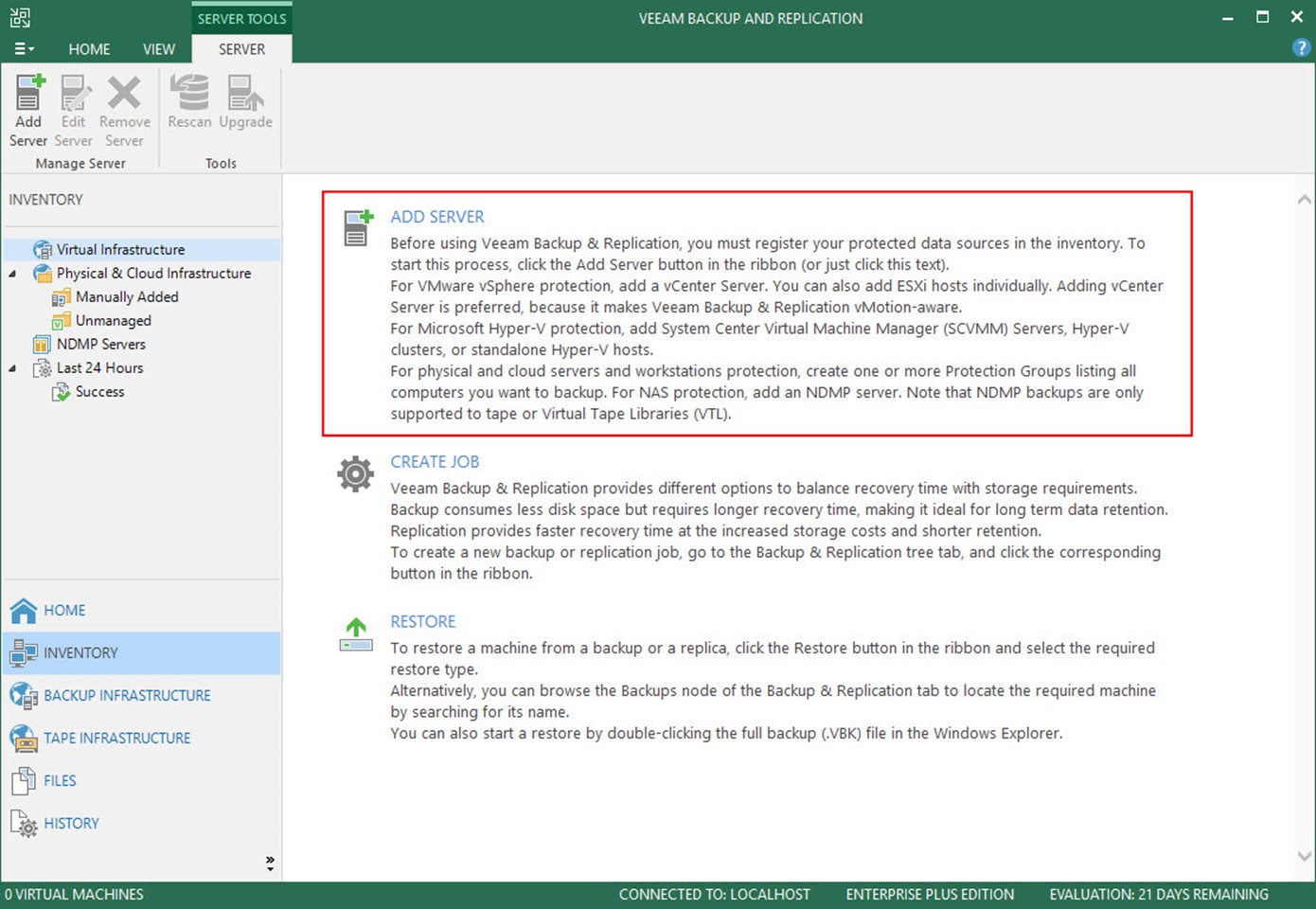Minimize the Veeam window
The height and width of the screenshot is (909, 1316).
tap(1227, 17)
